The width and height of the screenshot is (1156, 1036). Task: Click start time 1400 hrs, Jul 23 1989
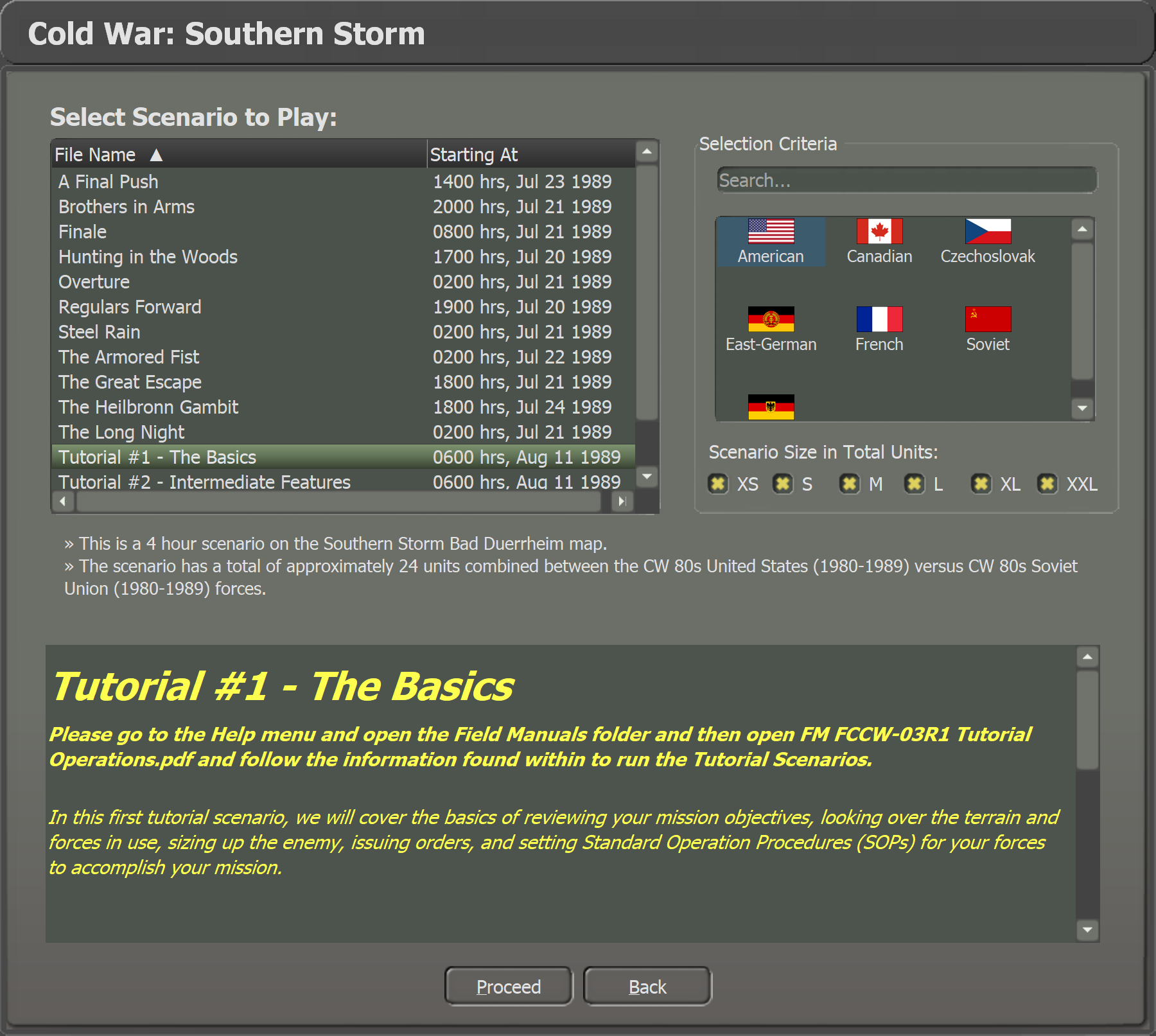click(x=522, y=182)
